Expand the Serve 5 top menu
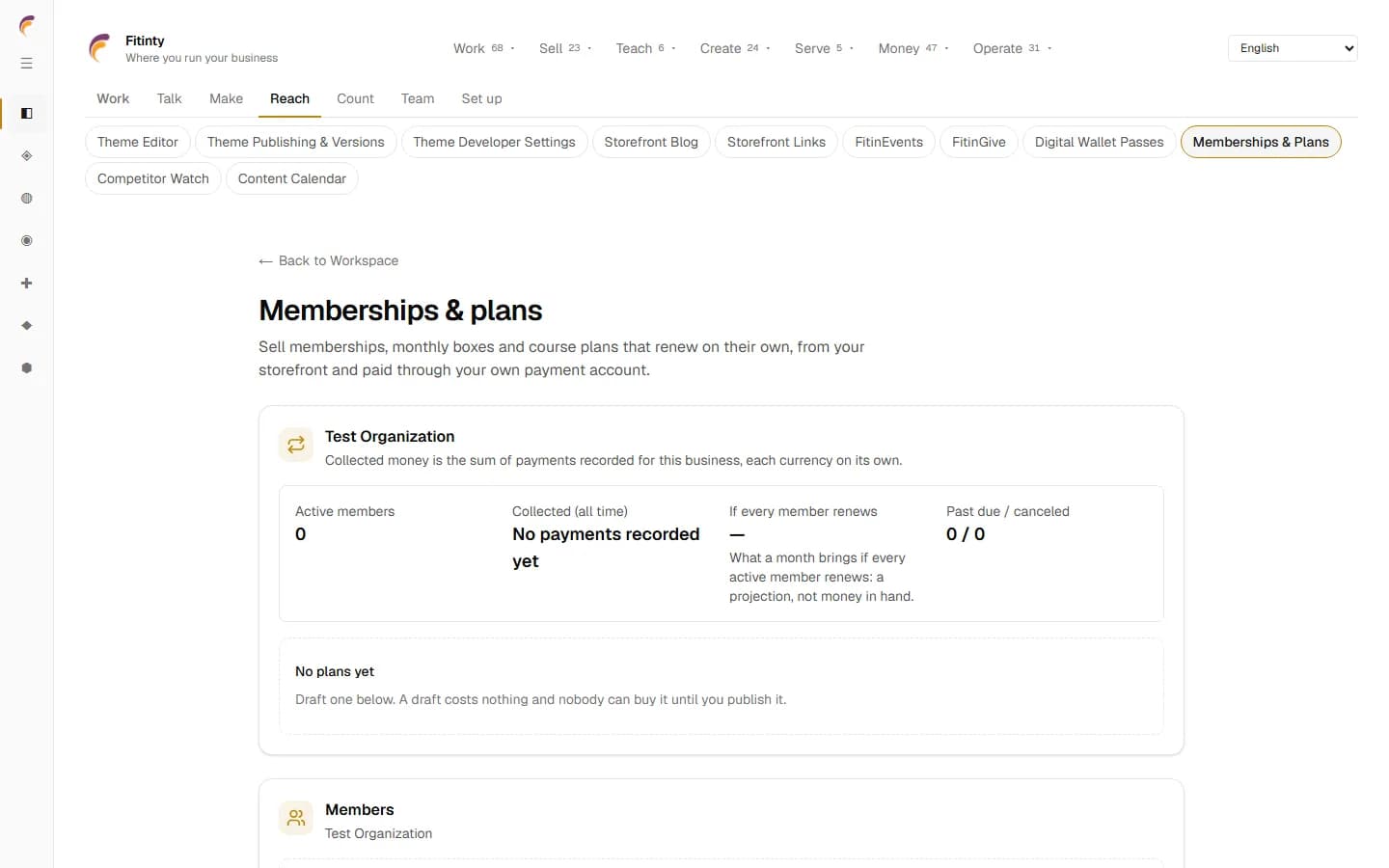The height and width of the screenshot is (868, 1389). [x=824, y=48]
